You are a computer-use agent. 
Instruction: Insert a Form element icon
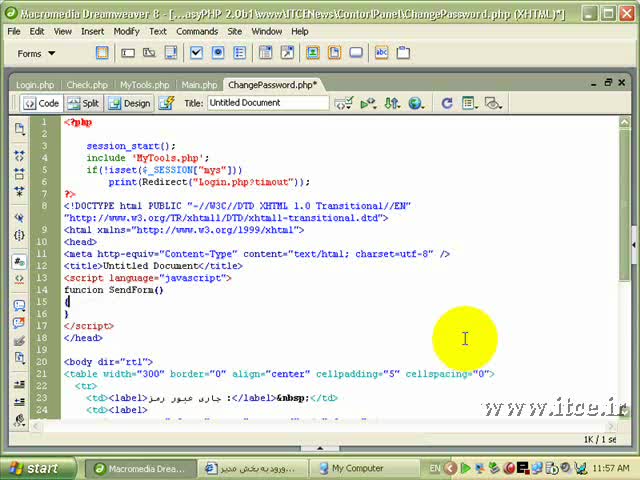(102, 53)
